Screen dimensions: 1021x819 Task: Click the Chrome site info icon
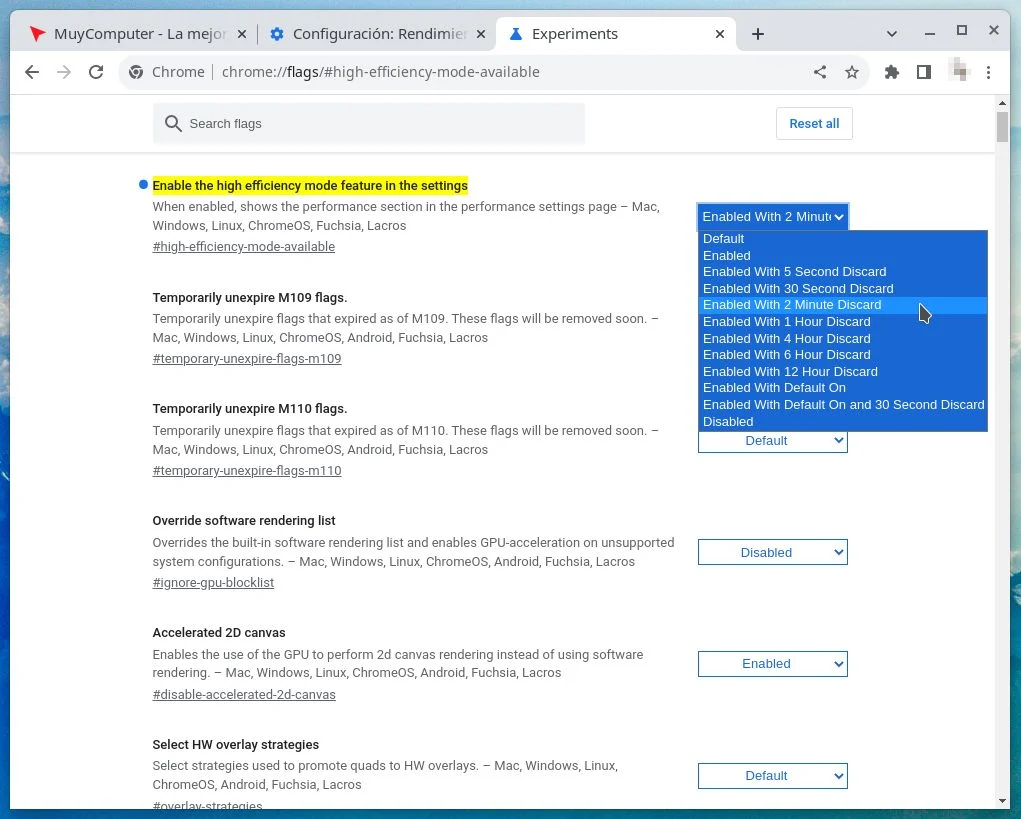136,72
